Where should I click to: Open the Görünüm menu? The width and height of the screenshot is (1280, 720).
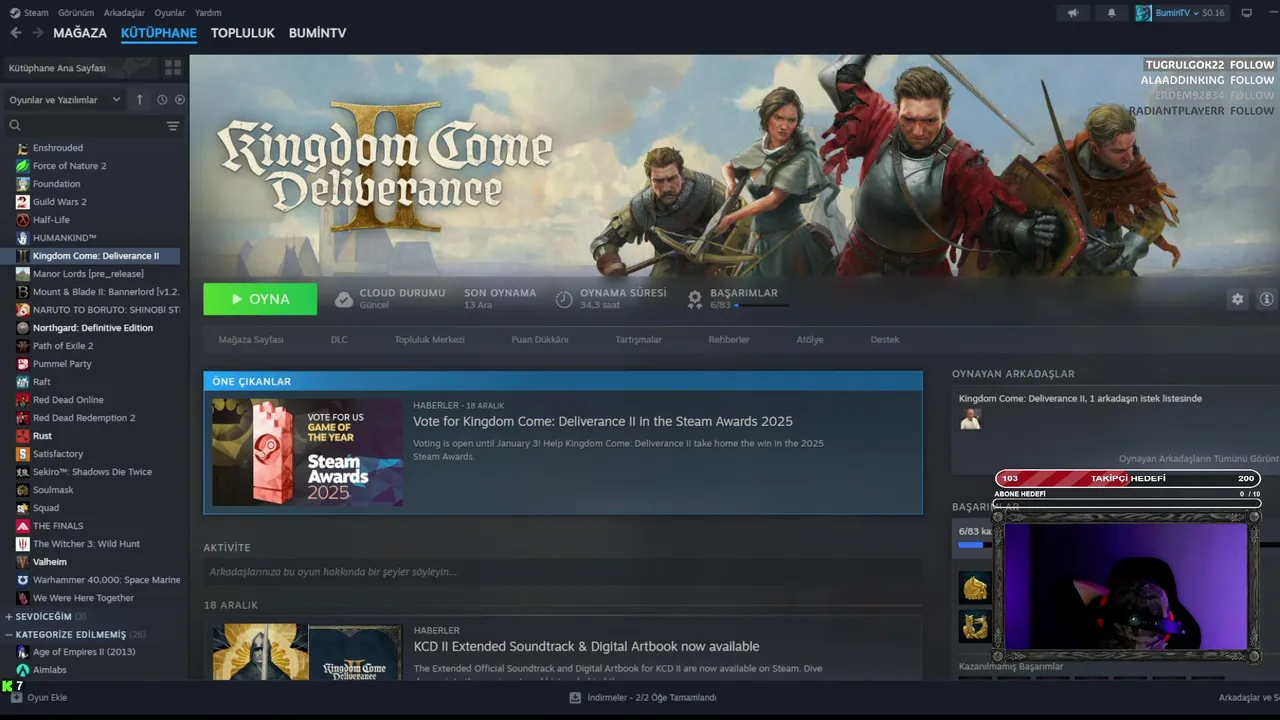pos(76,13)
